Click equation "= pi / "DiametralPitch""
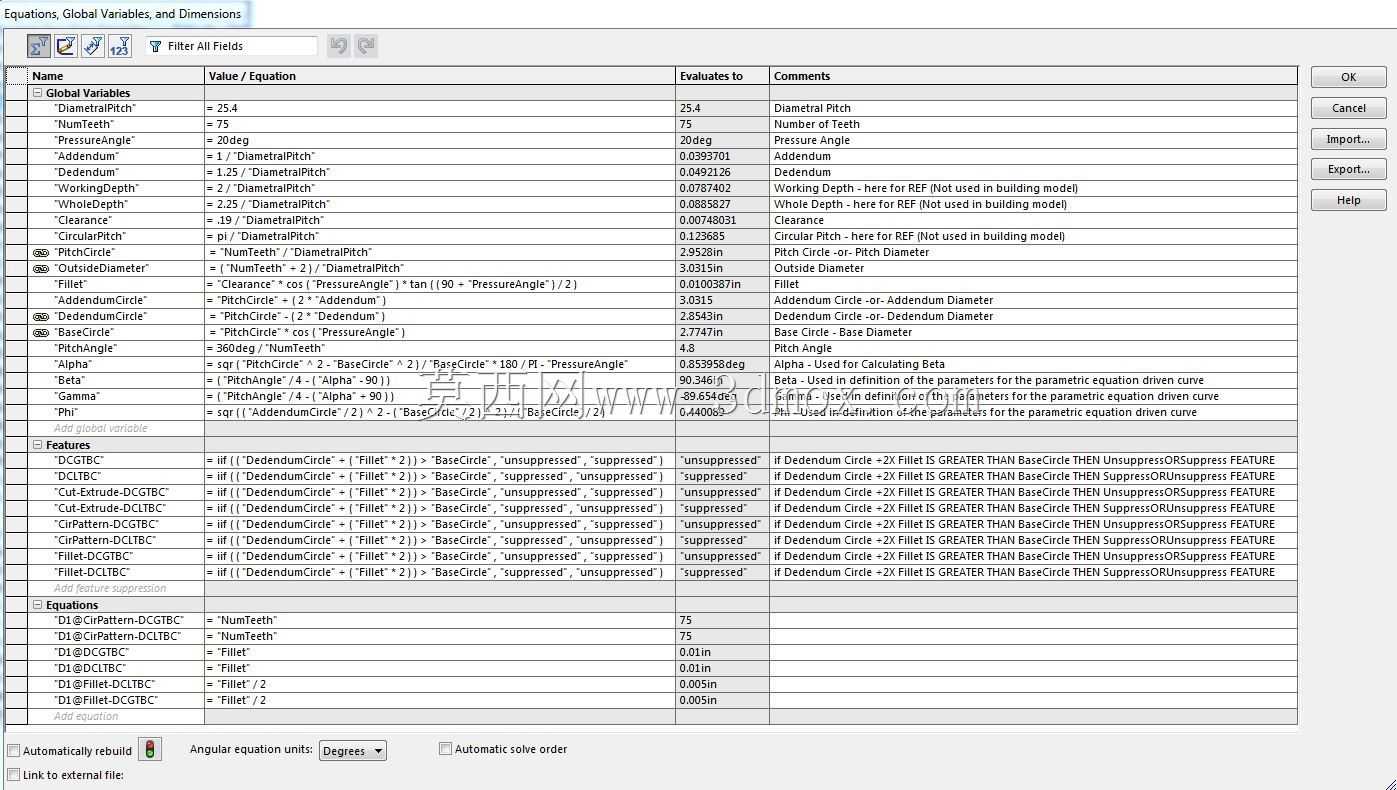The image size is (1397, 790). 262,236
